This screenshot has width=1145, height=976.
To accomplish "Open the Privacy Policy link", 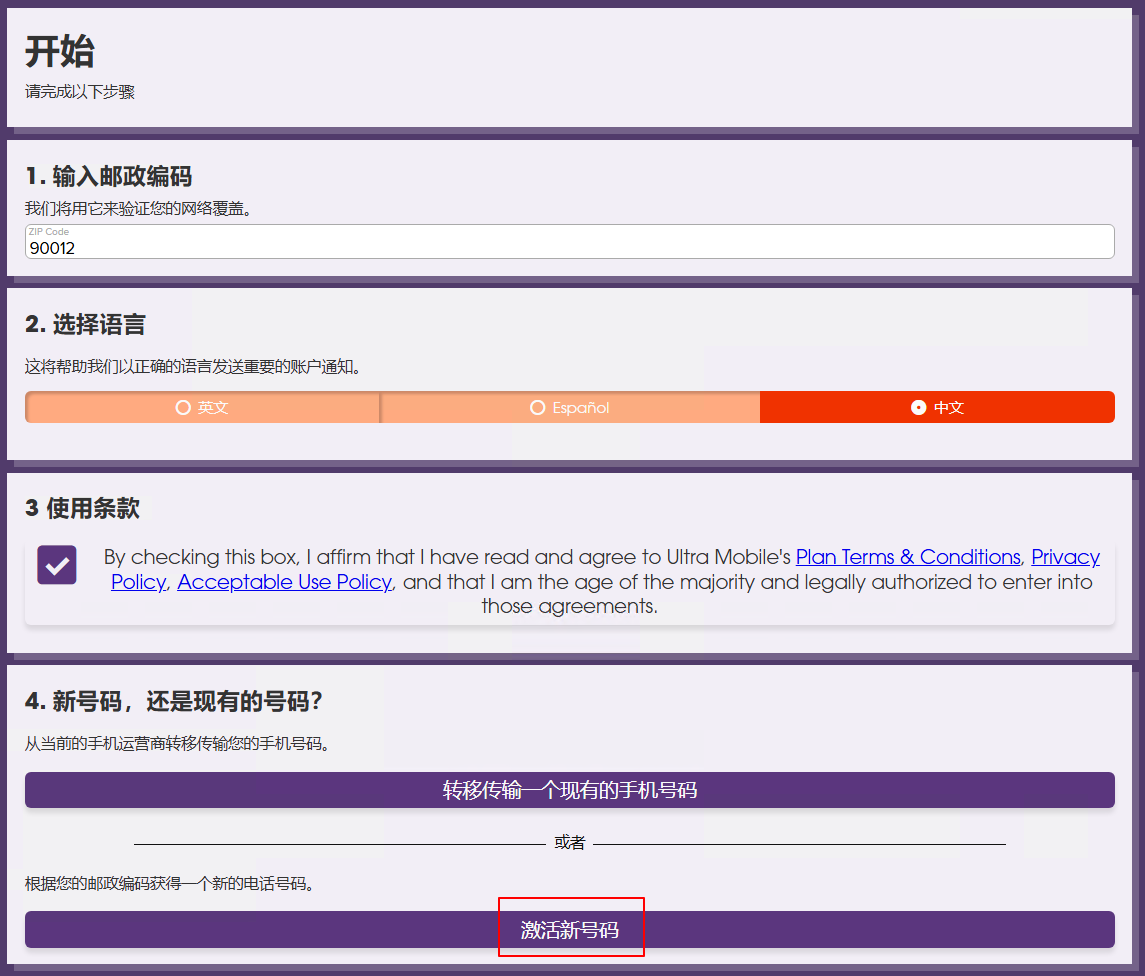I will (1065, 557).
